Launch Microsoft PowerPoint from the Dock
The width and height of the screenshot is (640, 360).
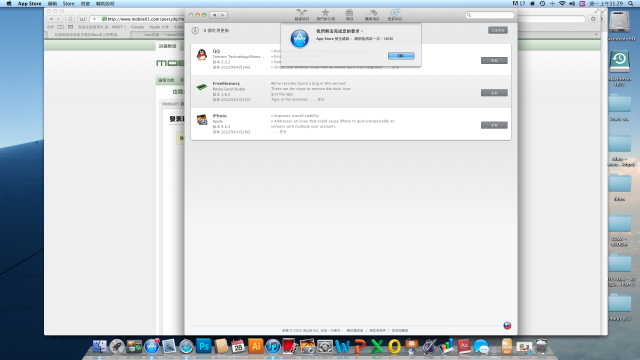click(x=360, y=347)
